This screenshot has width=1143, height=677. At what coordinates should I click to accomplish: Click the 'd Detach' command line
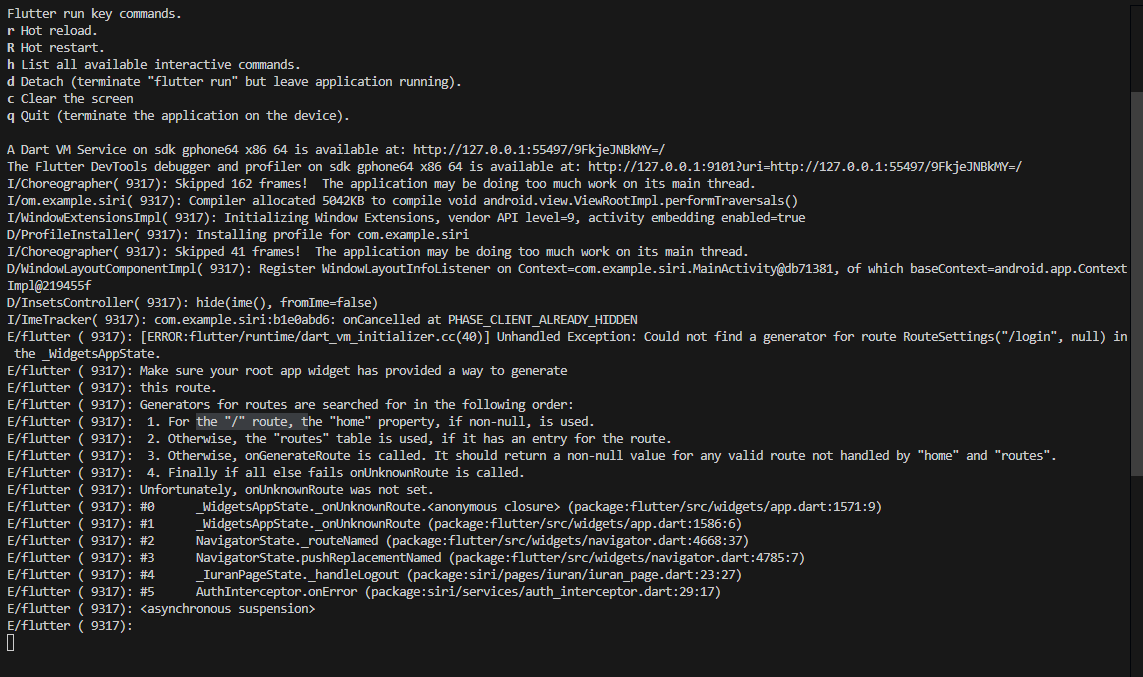click(234, 81)
